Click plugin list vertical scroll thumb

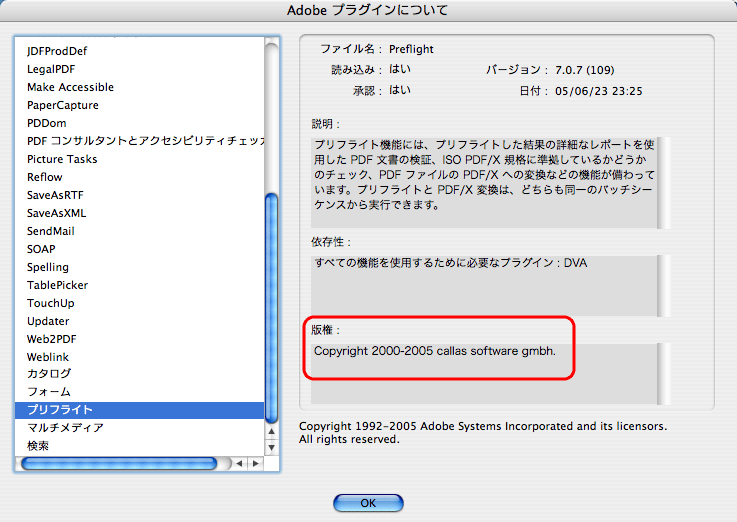tap(271, 308)
